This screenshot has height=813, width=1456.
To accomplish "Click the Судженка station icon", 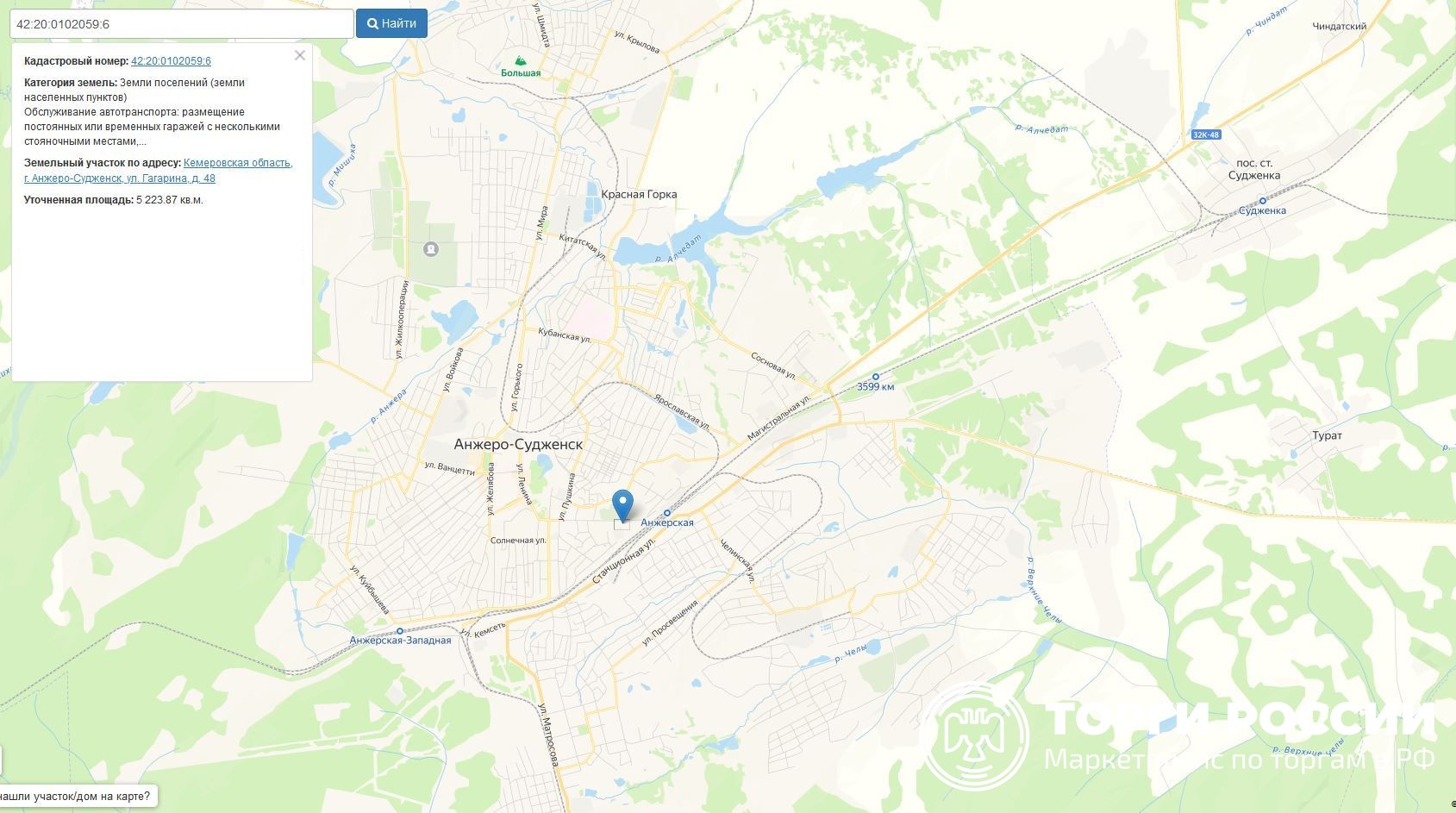I will pos(1263,201).
